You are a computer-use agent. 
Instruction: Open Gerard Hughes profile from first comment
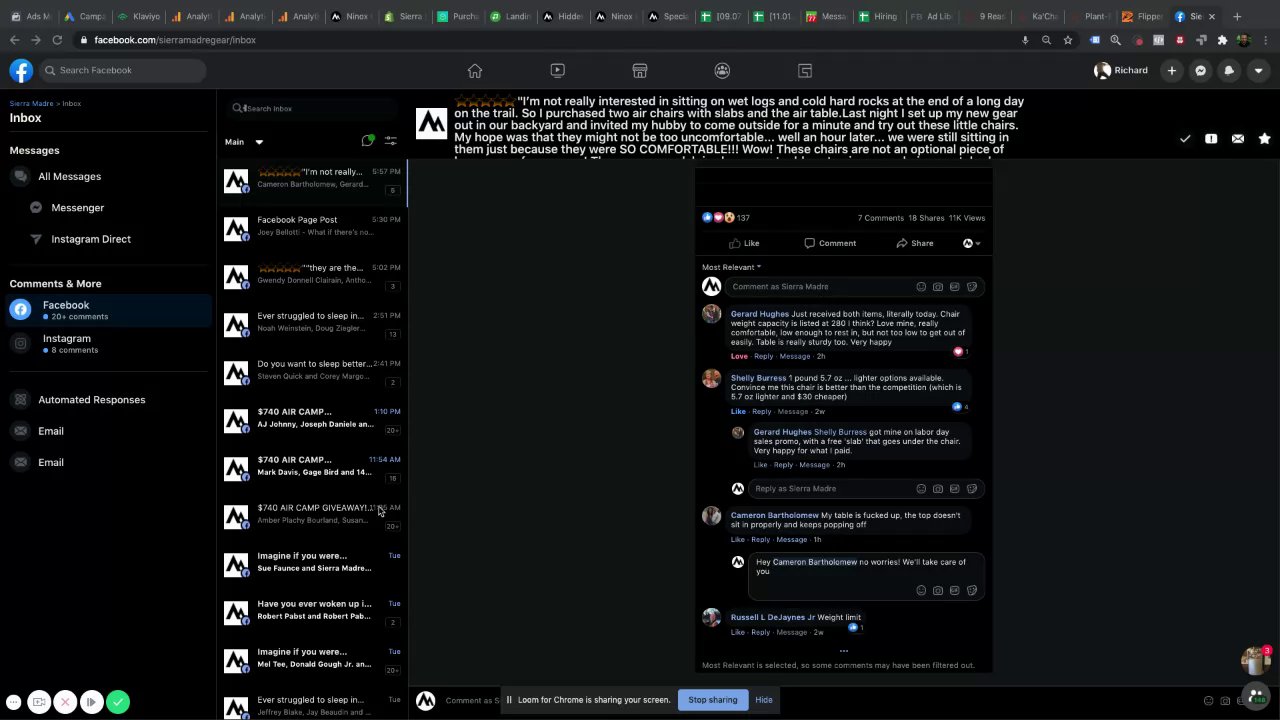tap(760, 314)
